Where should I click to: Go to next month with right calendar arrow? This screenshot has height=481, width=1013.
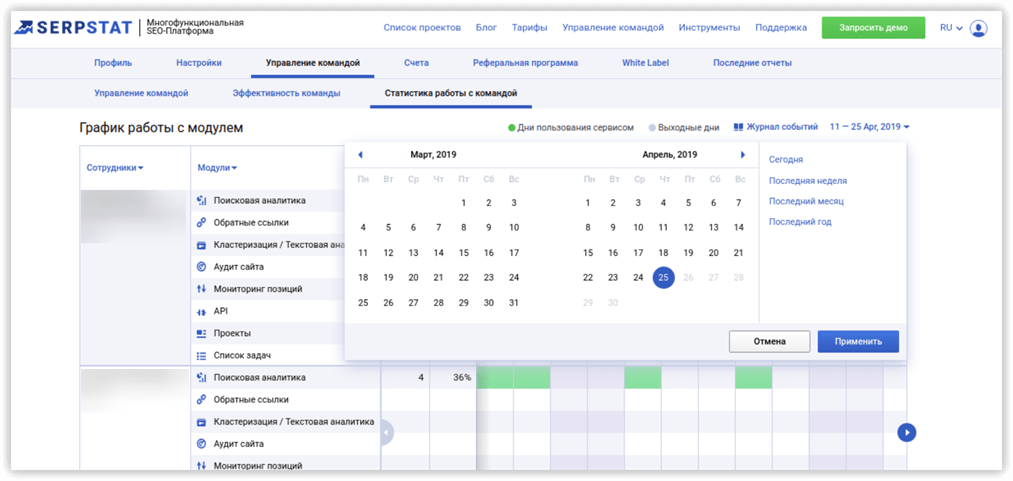pos(743,155)
